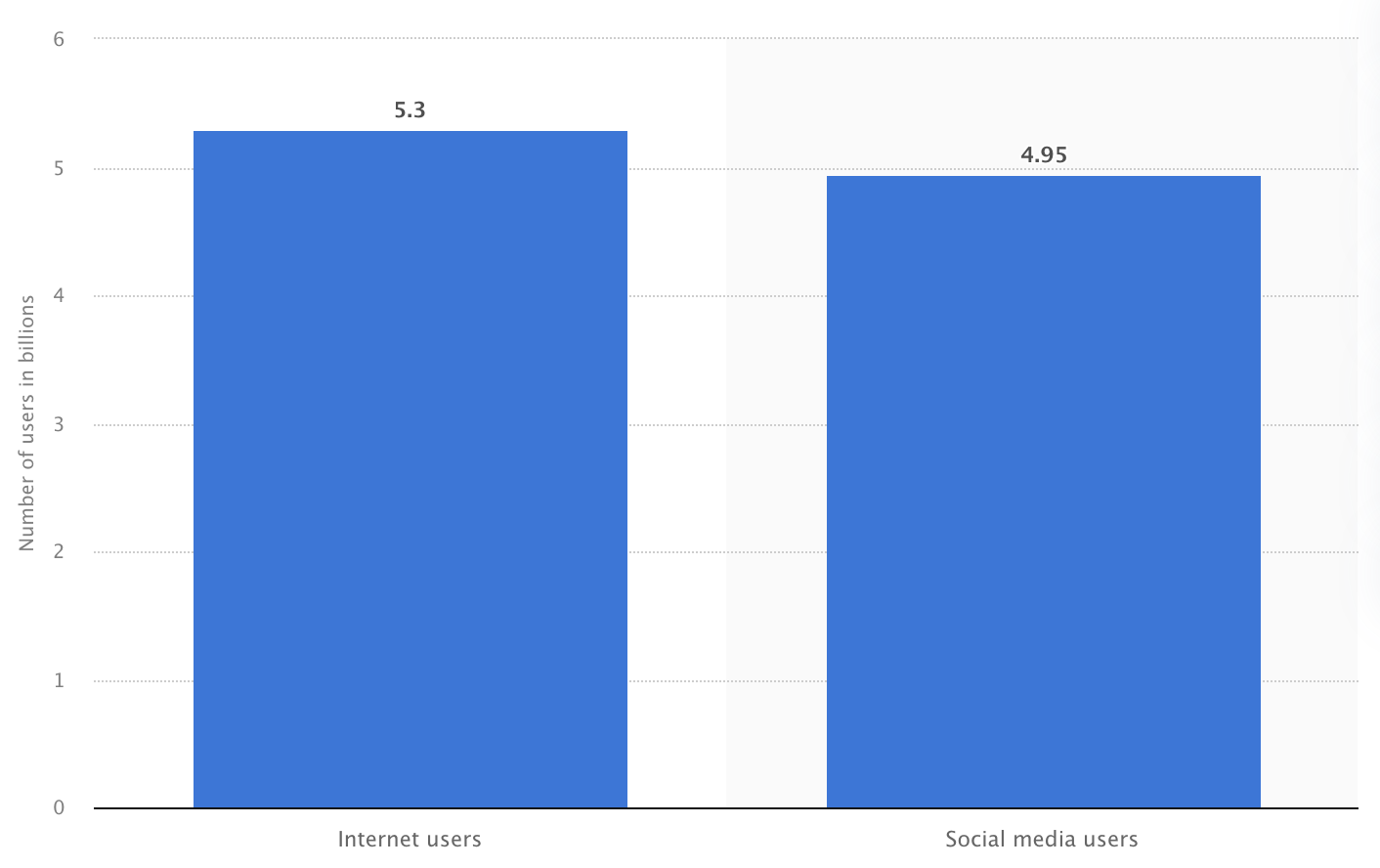Click the y-axis tick label 5

coord(60,168)
